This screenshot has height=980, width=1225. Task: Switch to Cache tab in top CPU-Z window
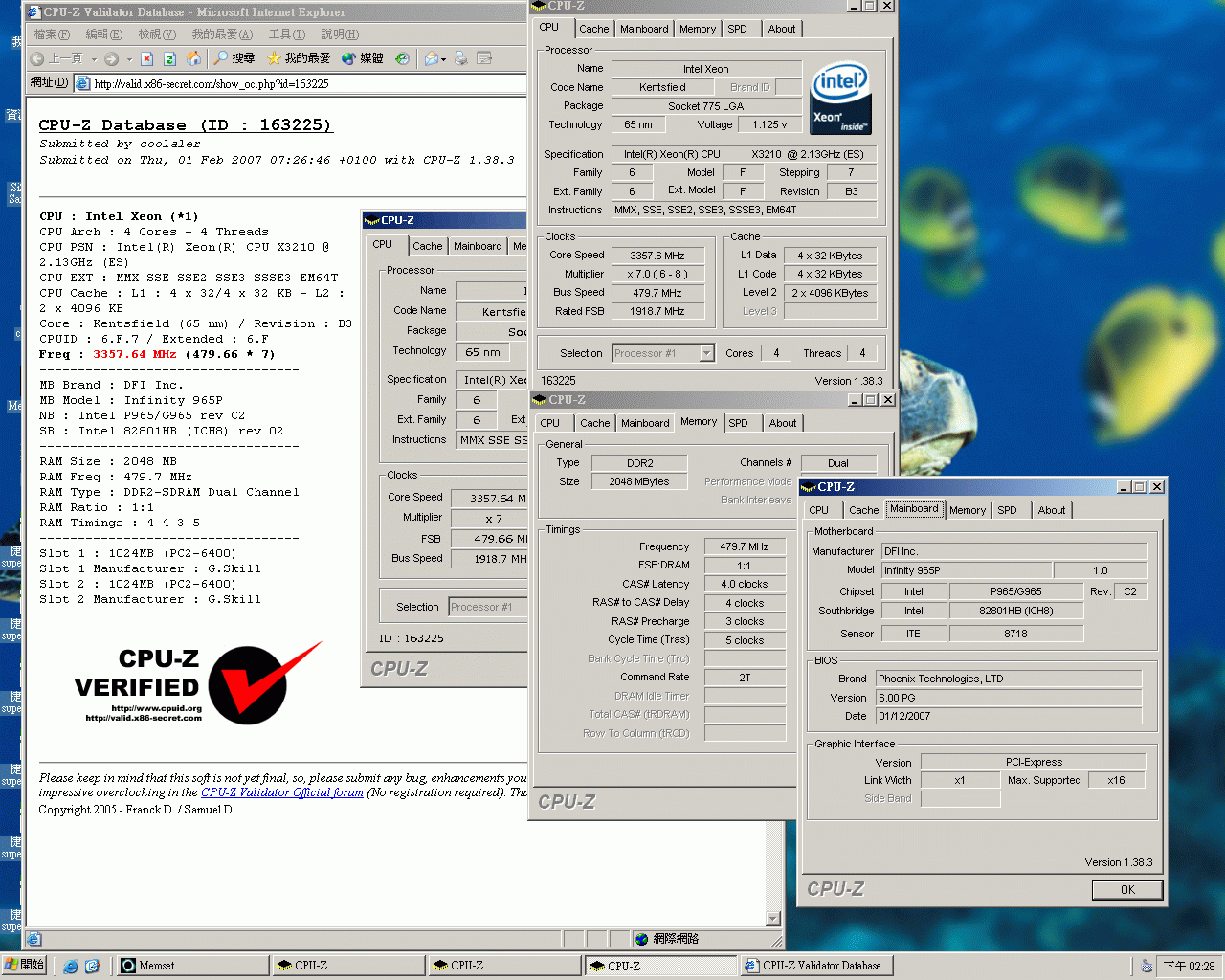pyautogui.click(x=593, y=29)
